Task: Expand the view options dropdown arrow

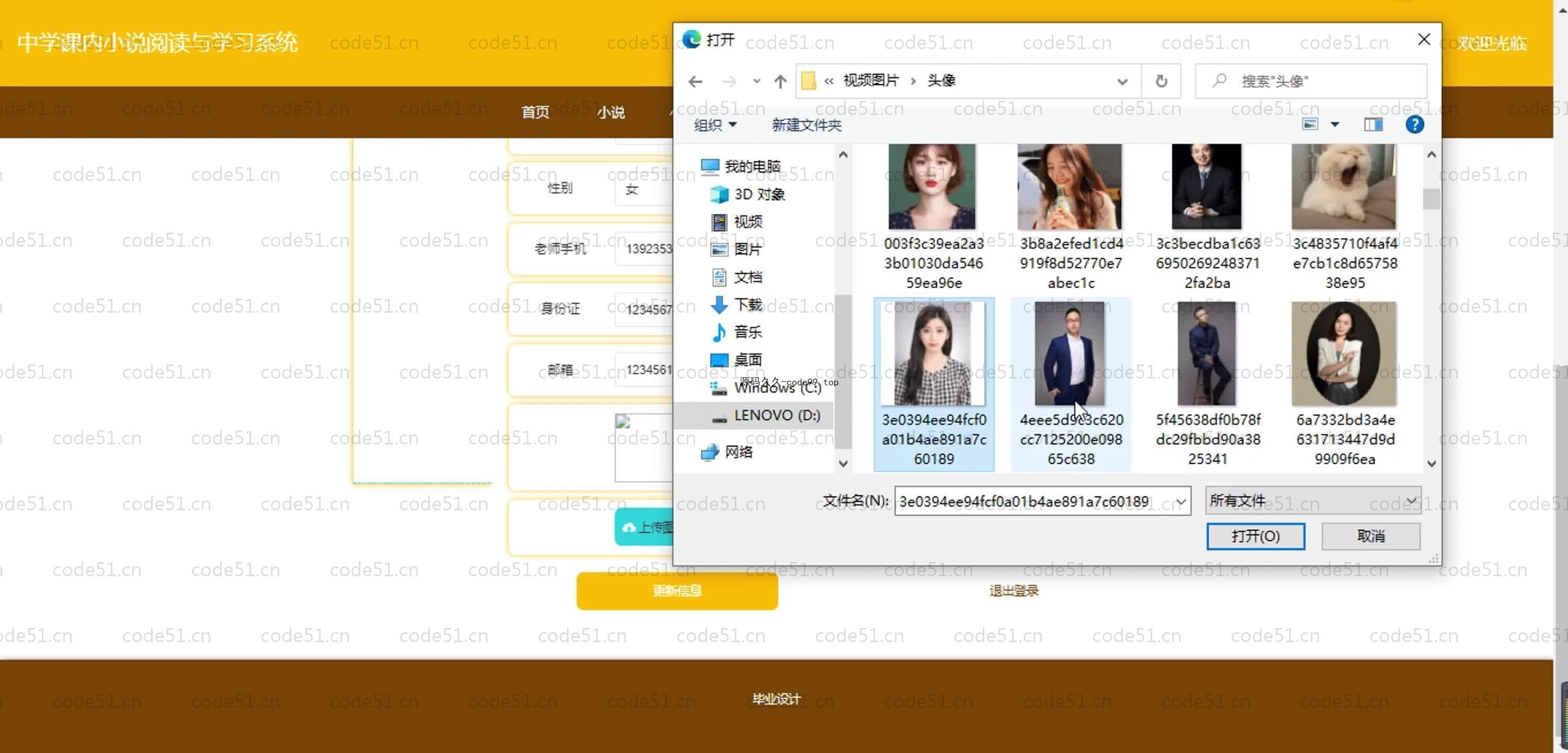Action: [1335, 125]
